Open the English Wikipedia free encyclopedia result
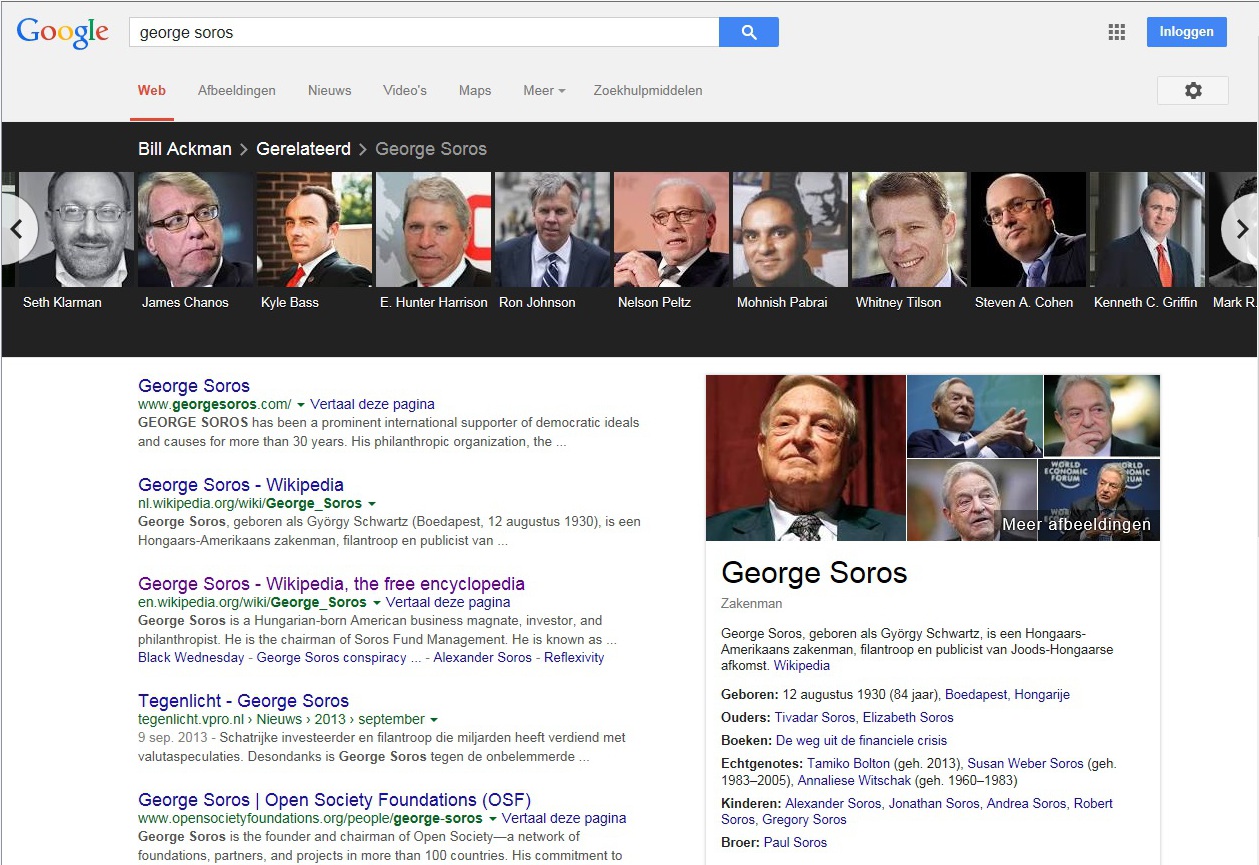1259x865 pixels. 331,584
